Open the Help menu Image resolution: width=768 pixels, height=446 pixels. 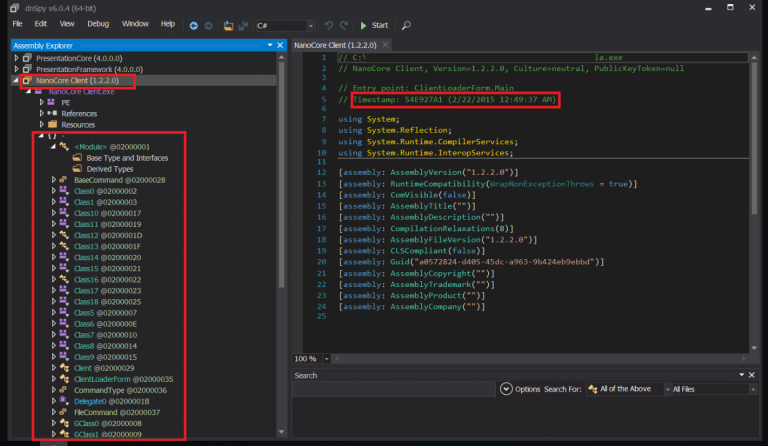pos(168,23)
